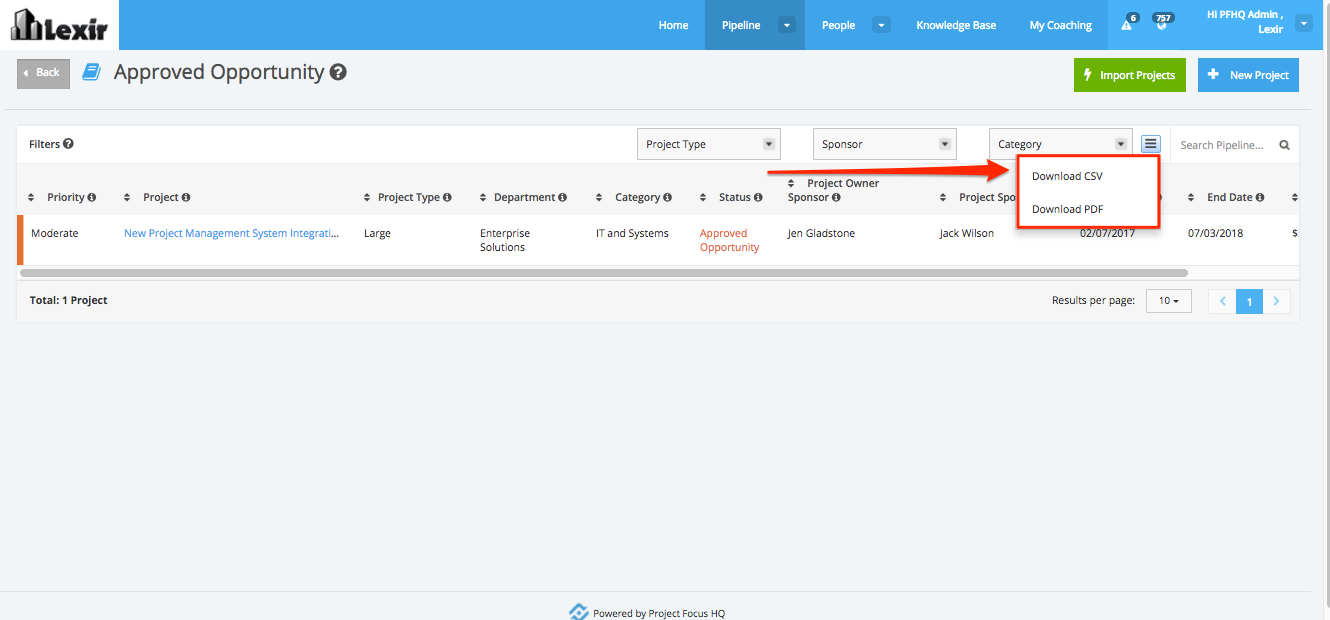Image resolution: width=1330 pixels, height=620 pixels.
Task: Click the Approved Opportunity status cell
Action: [730, 240]
